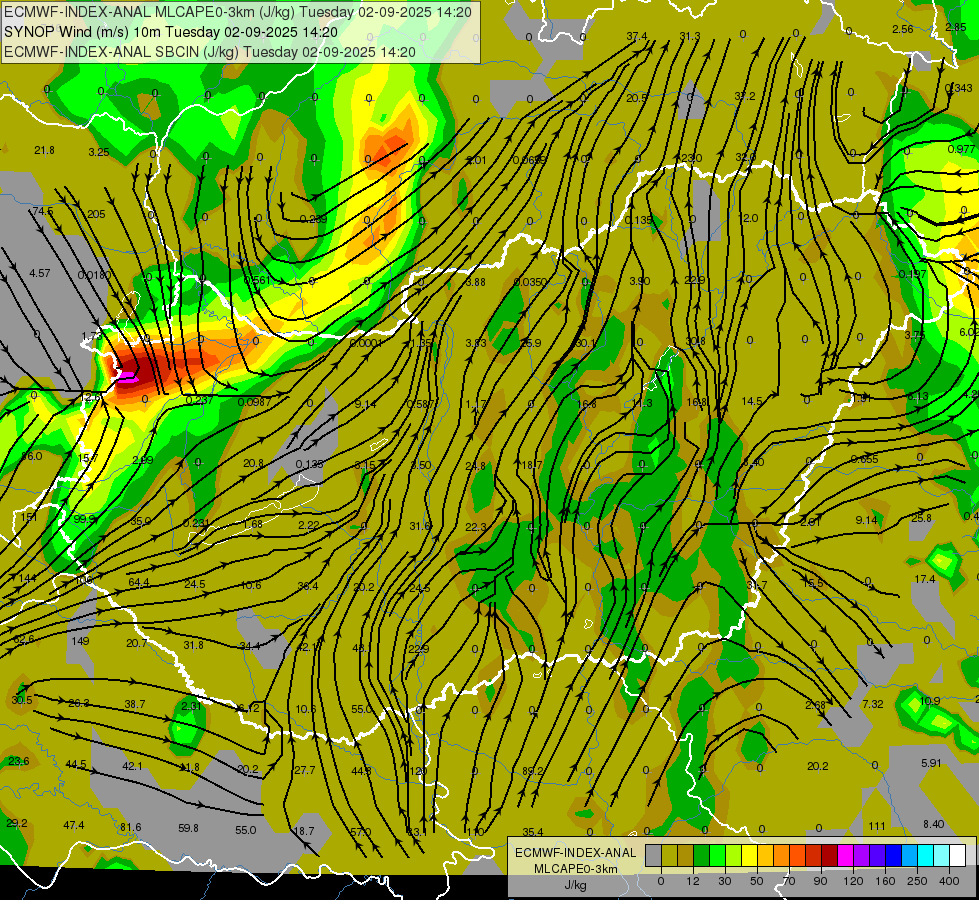979x900 pixels.
Task: Click the map value '81.6'
Action: pyautogui.click(x=131, y=827)
